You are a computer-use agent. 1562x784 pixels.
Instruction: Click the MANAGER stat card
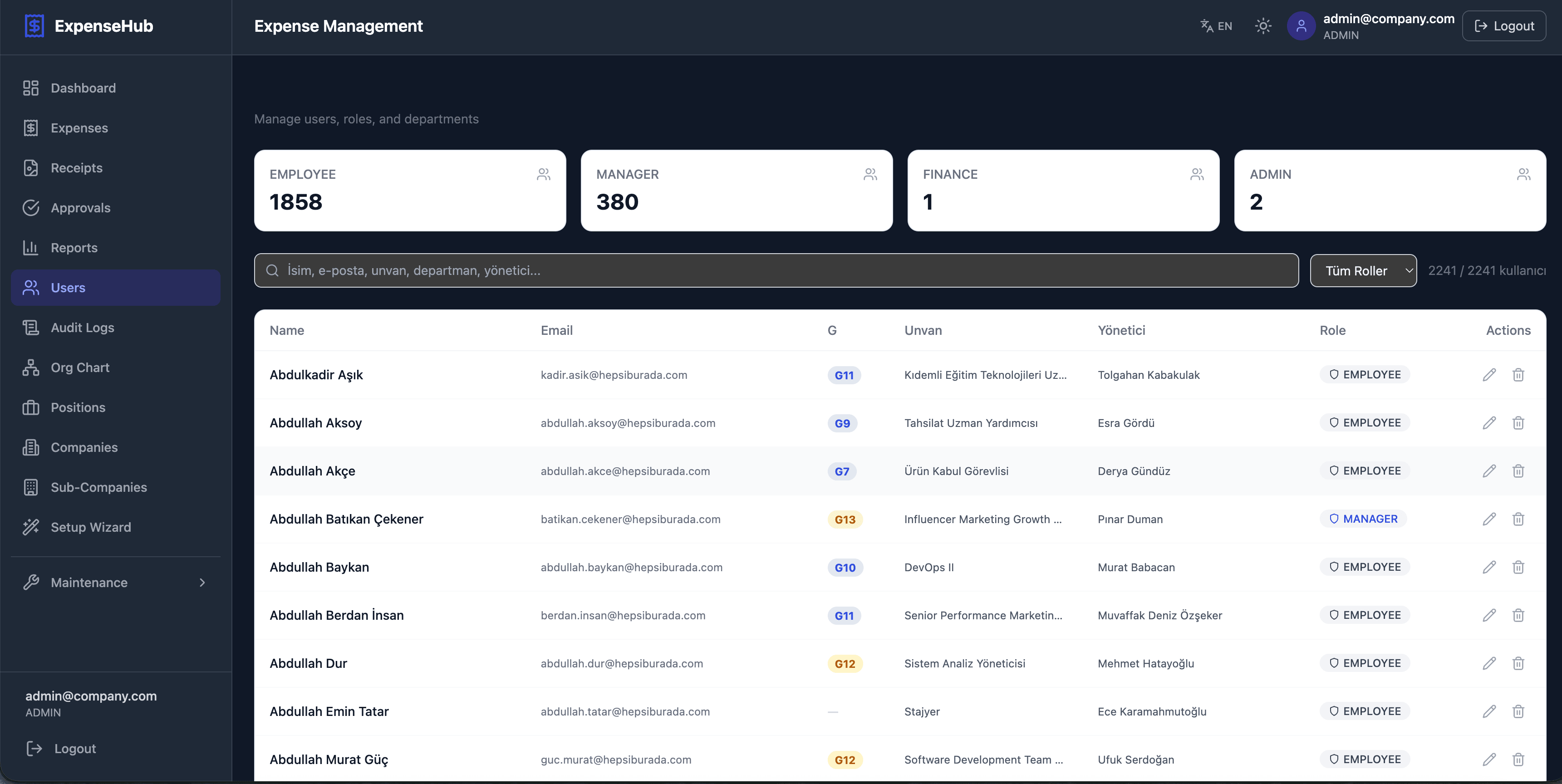737,191
